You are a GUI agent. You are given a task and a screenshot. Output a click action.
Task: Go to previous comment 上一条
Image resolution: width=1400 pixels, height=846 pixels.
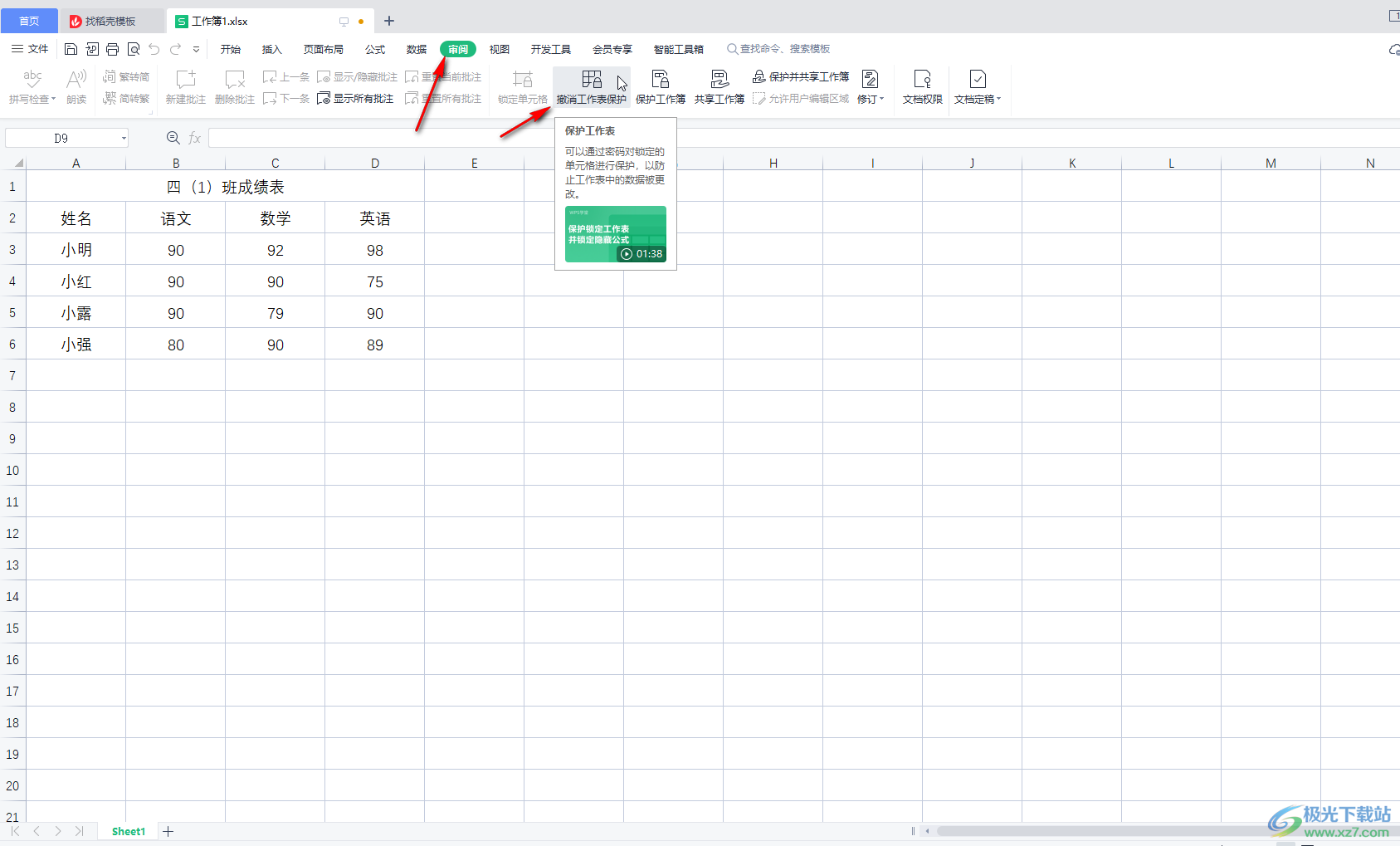coord(286,76)
